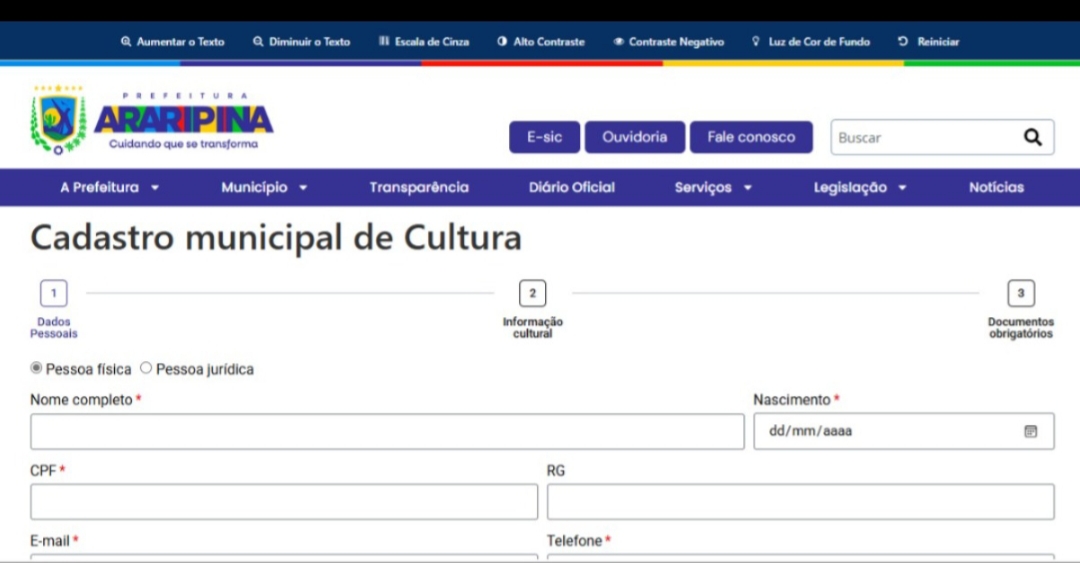
Task: Click the CPF input field
Action: click(x=284, y=502)
